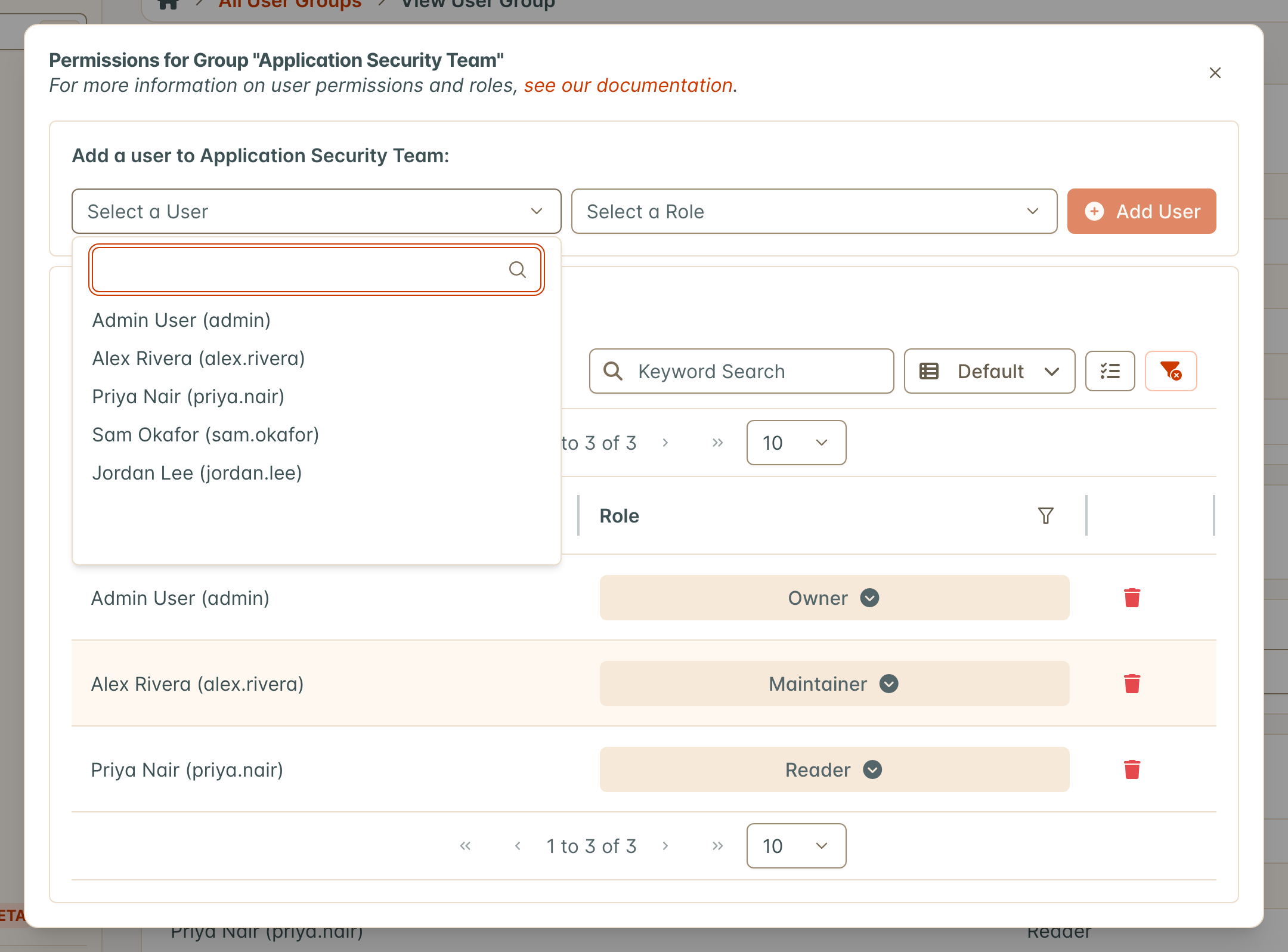Open the Role column filter icon

click(x=1045, y=515)
